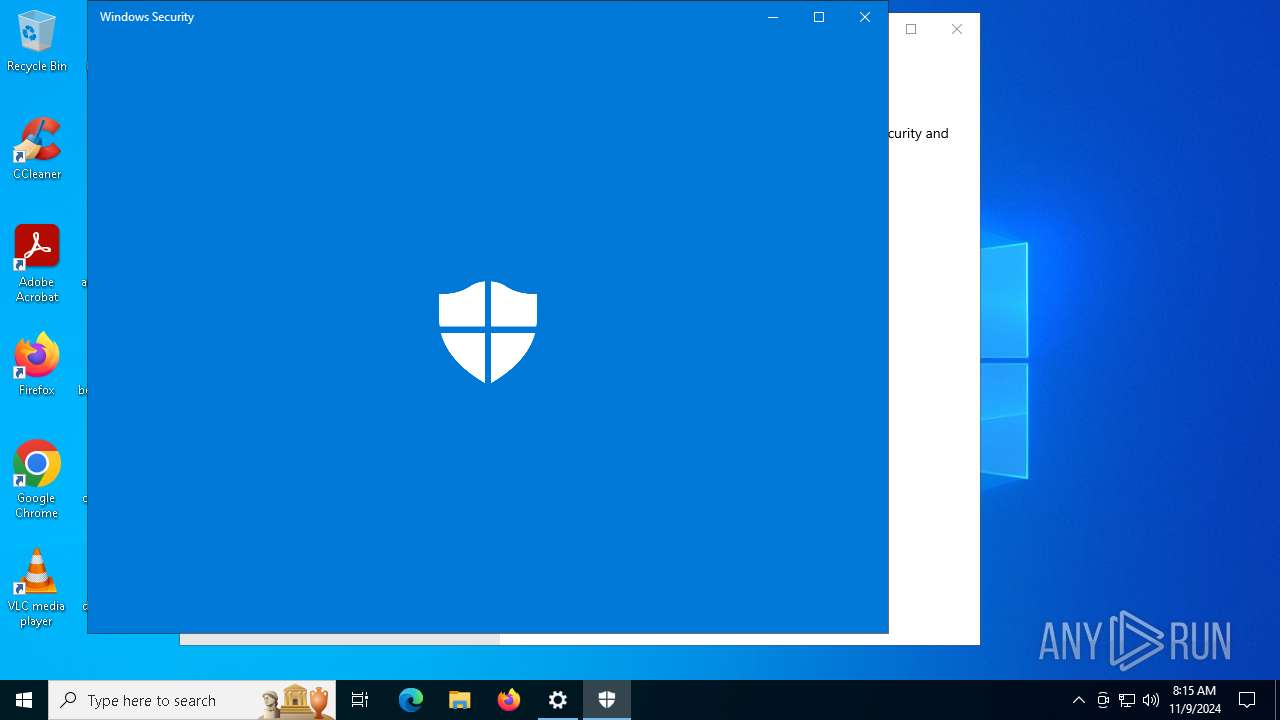Click the Windows Security title text
Image resolution: width=1280 pixels, height=720 pixels.
[x=147, y=17]
